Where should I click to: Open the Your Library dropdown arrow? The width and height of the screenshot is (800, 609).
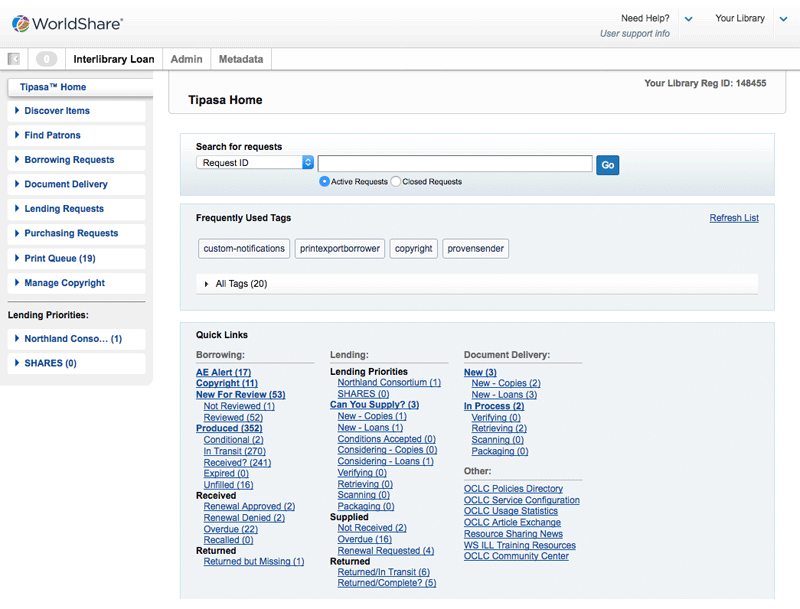click(782, 19)
